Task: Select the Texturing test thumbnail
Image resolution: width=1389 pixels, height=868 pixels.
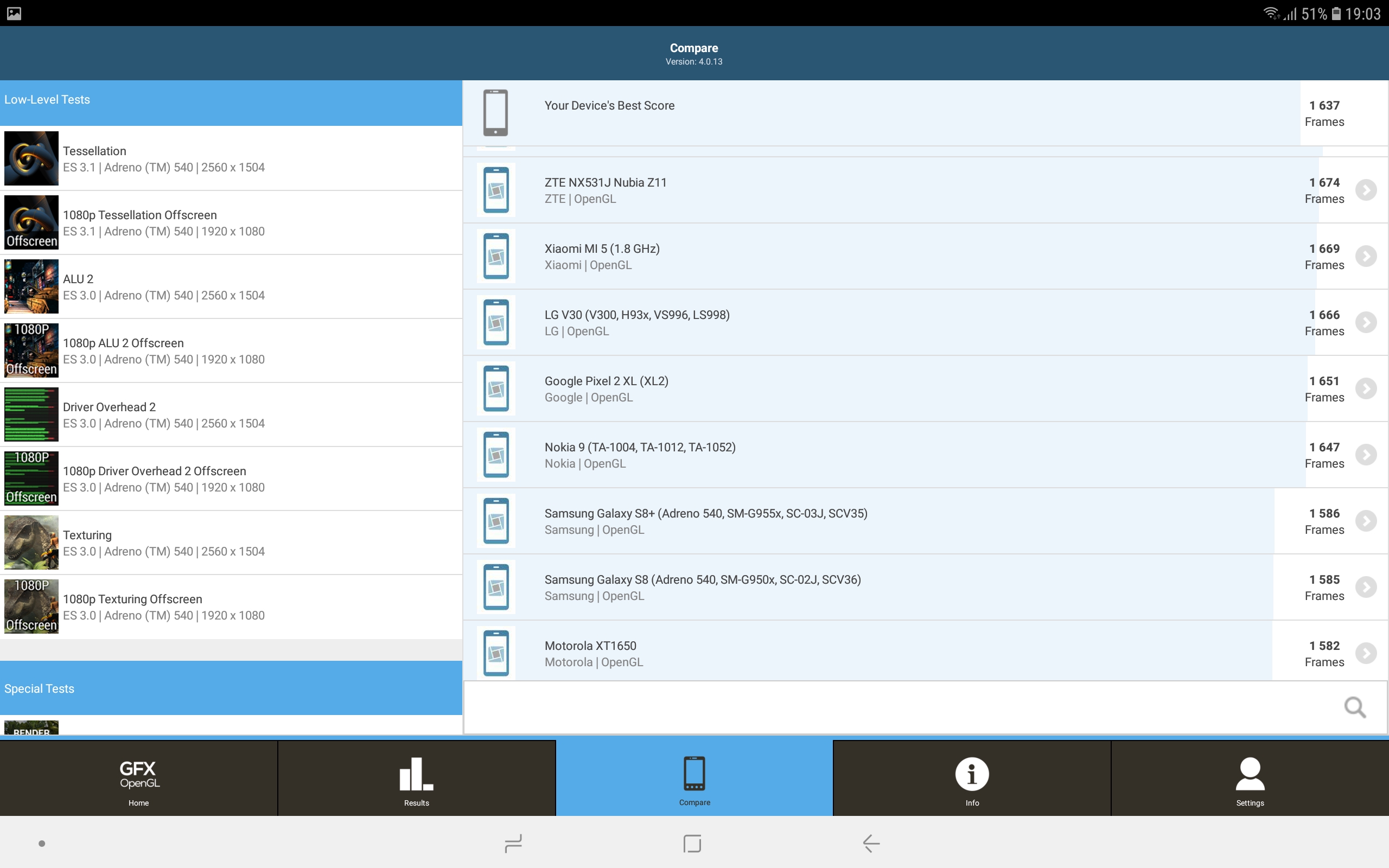Action: pyautogui.click(x=31, y=542)
